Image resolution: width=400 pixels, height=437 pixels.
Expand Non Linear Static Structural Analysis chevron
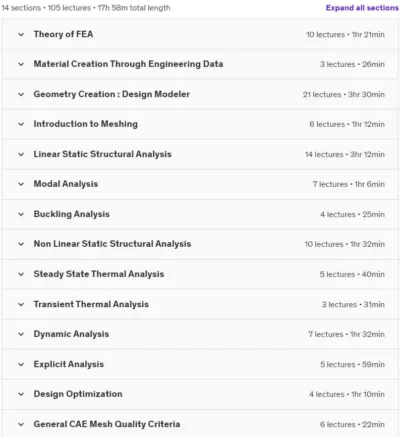click(x=21, y=244)
